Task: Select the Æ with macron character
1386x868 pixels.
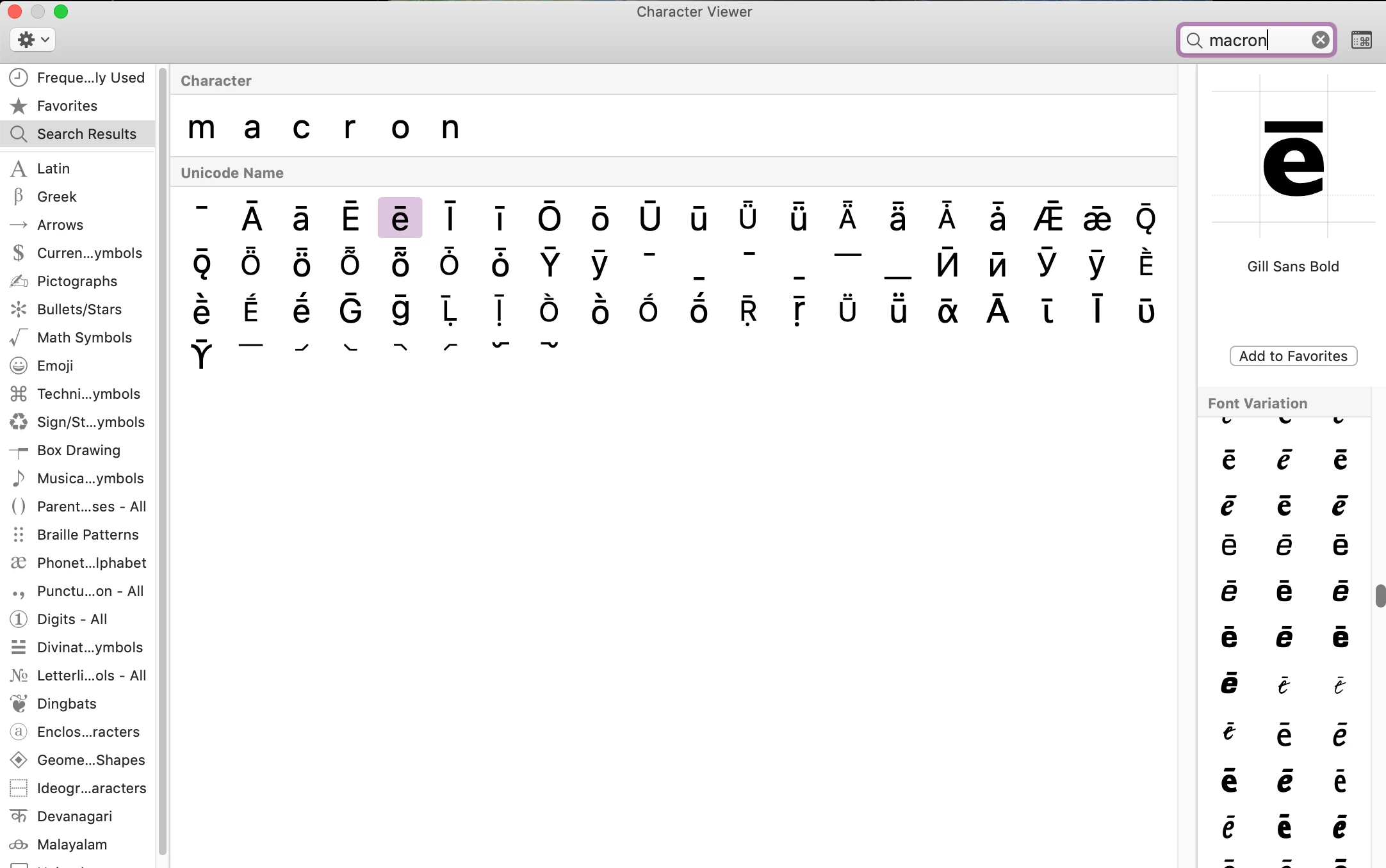Action: point(1048,218)
